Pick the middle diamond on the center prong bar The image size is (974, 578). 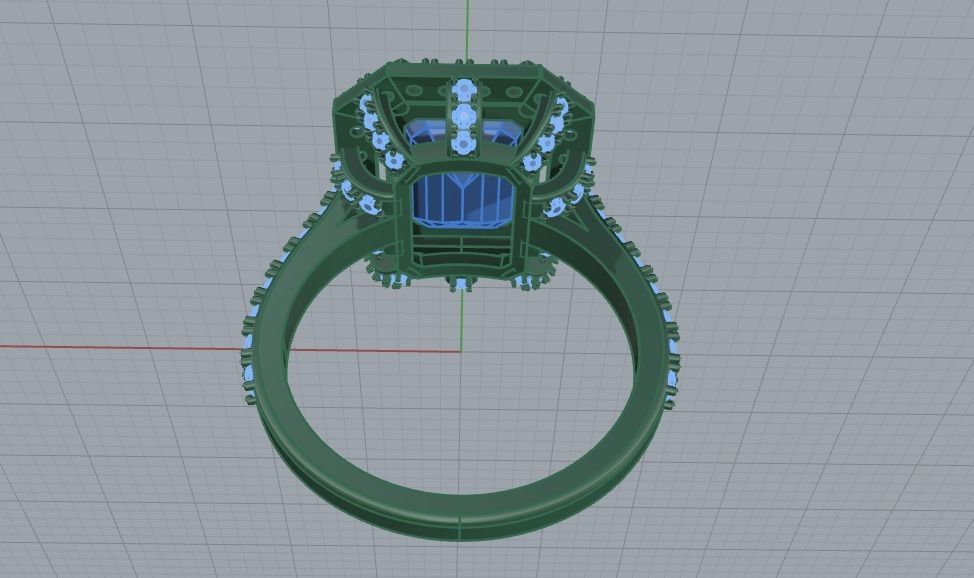(463, 116)
